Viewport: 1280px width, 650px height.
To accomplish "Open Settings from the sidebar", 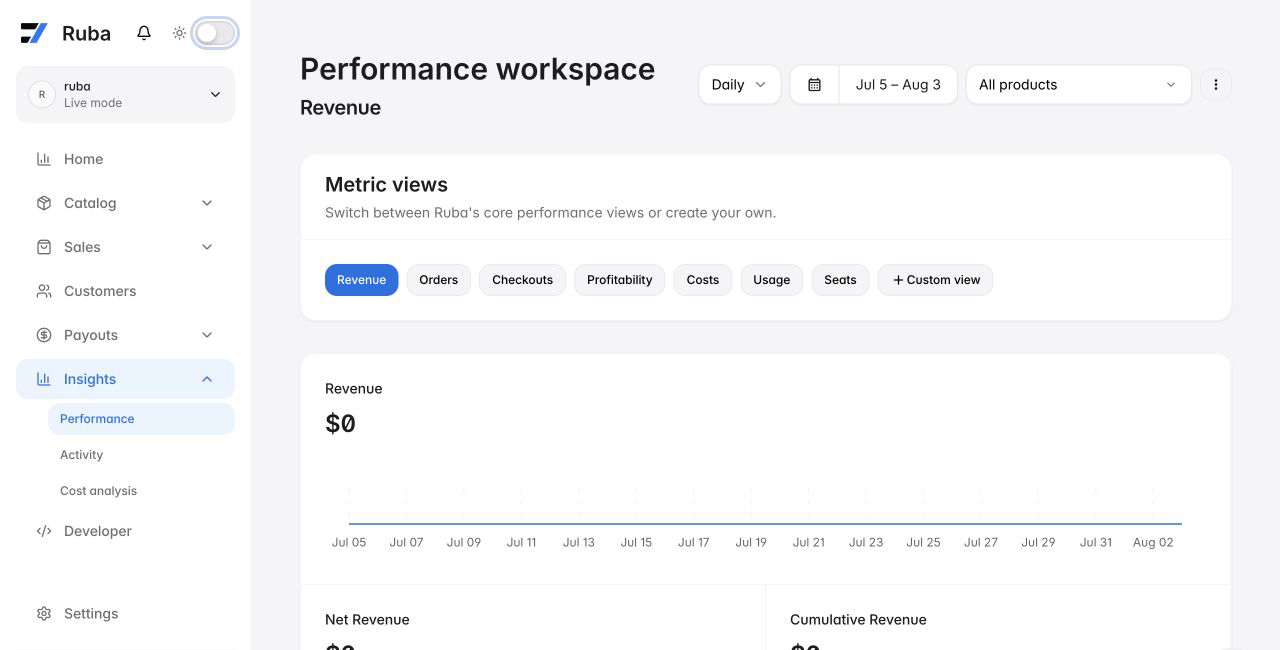I will pos(125,614).
